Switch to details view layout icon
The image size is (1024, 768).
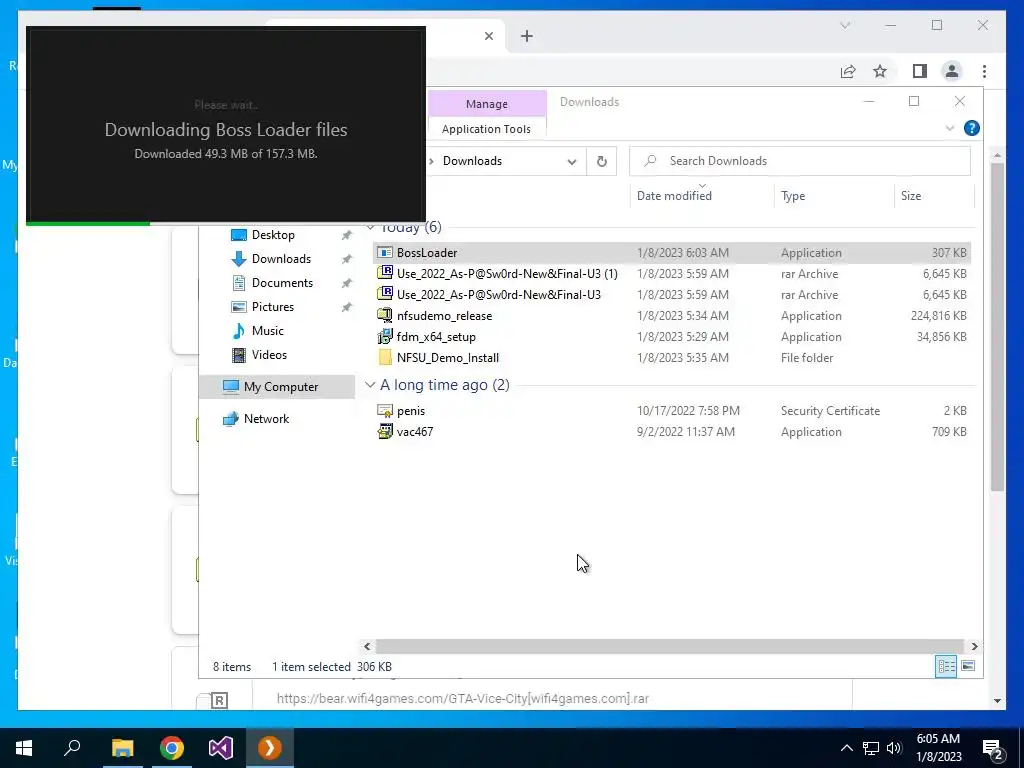(x=946, y=666)
